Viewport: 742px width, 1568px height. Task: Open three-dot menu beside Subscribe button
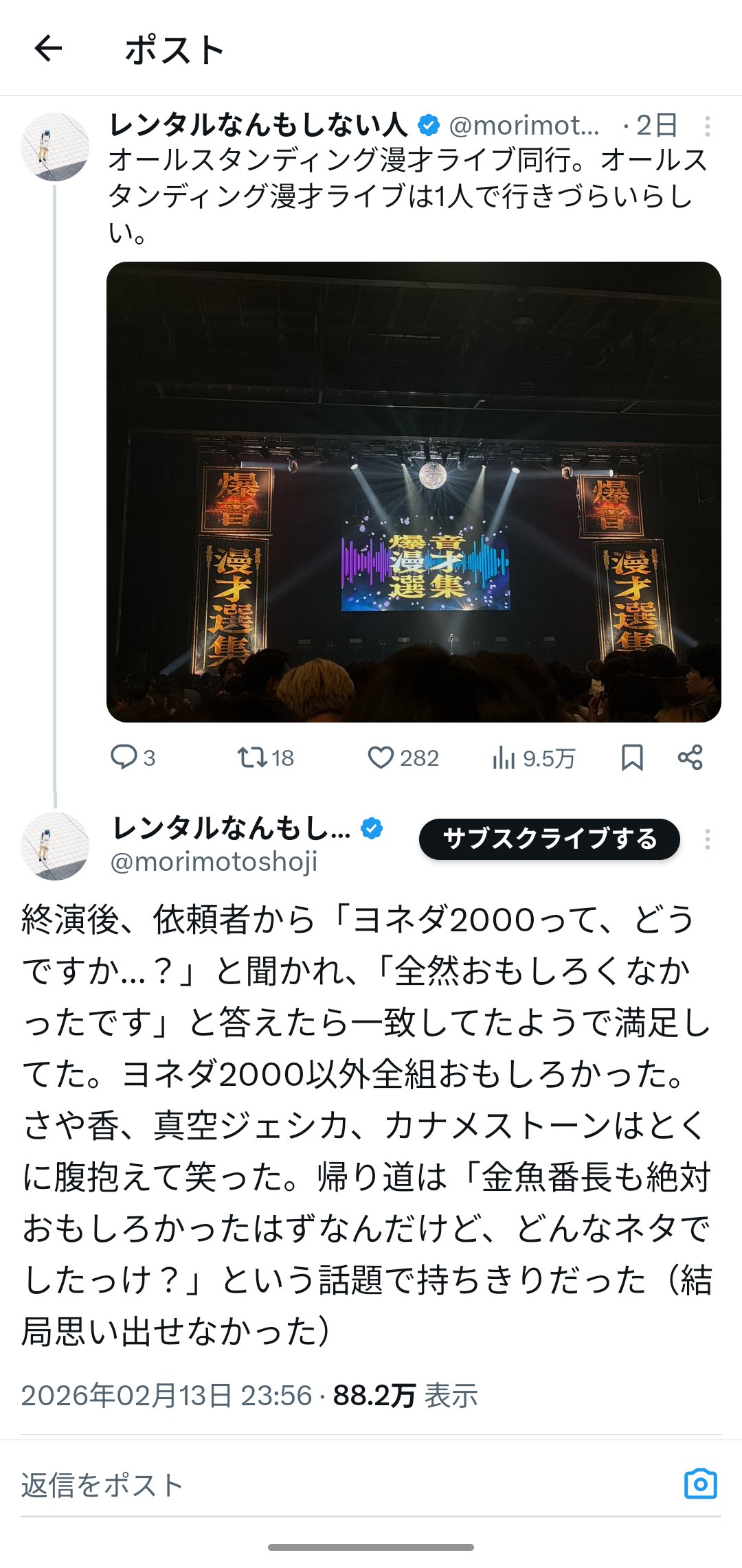click(x=707, y=839)
